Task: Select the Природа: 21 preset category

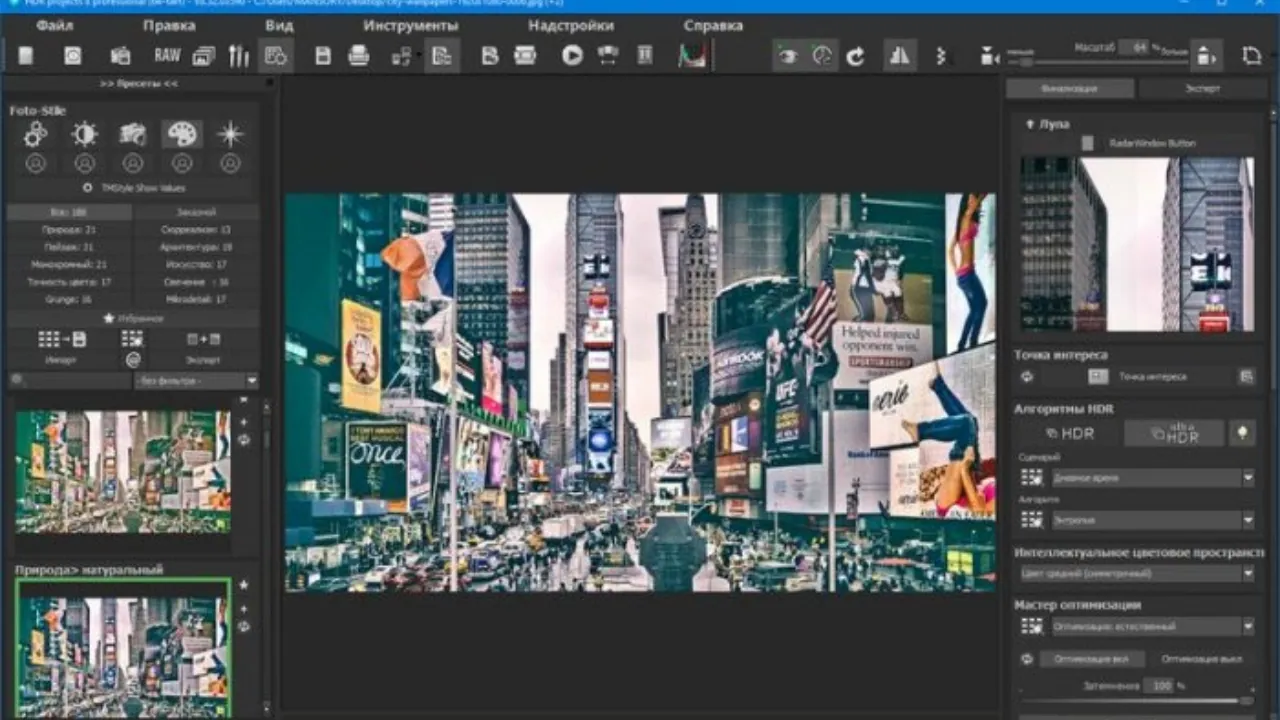Action: [69, 229]
